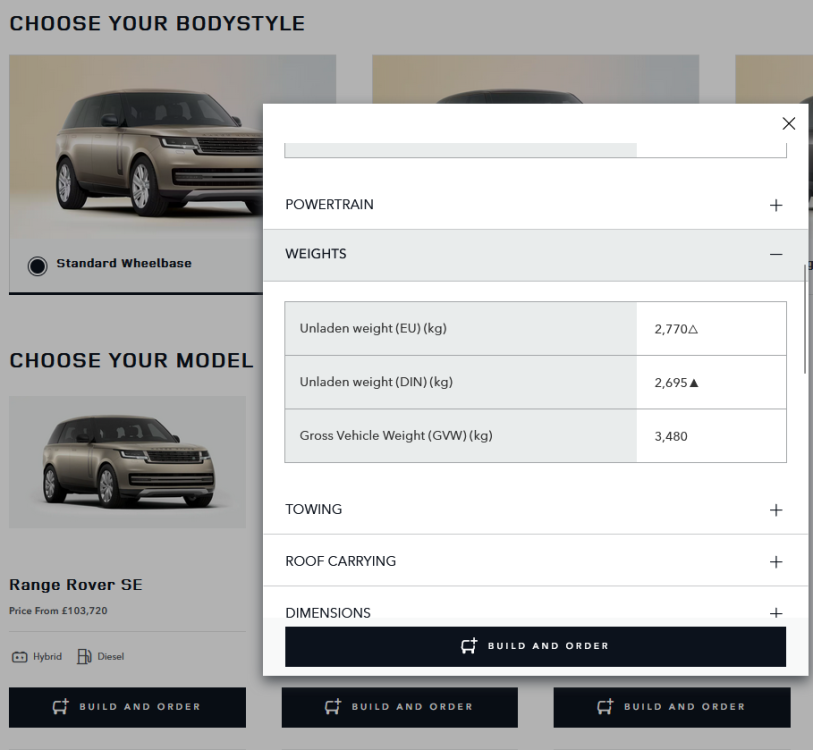Click the popup vertical scrollbar

pyautogui.click(x=805, y=318)
